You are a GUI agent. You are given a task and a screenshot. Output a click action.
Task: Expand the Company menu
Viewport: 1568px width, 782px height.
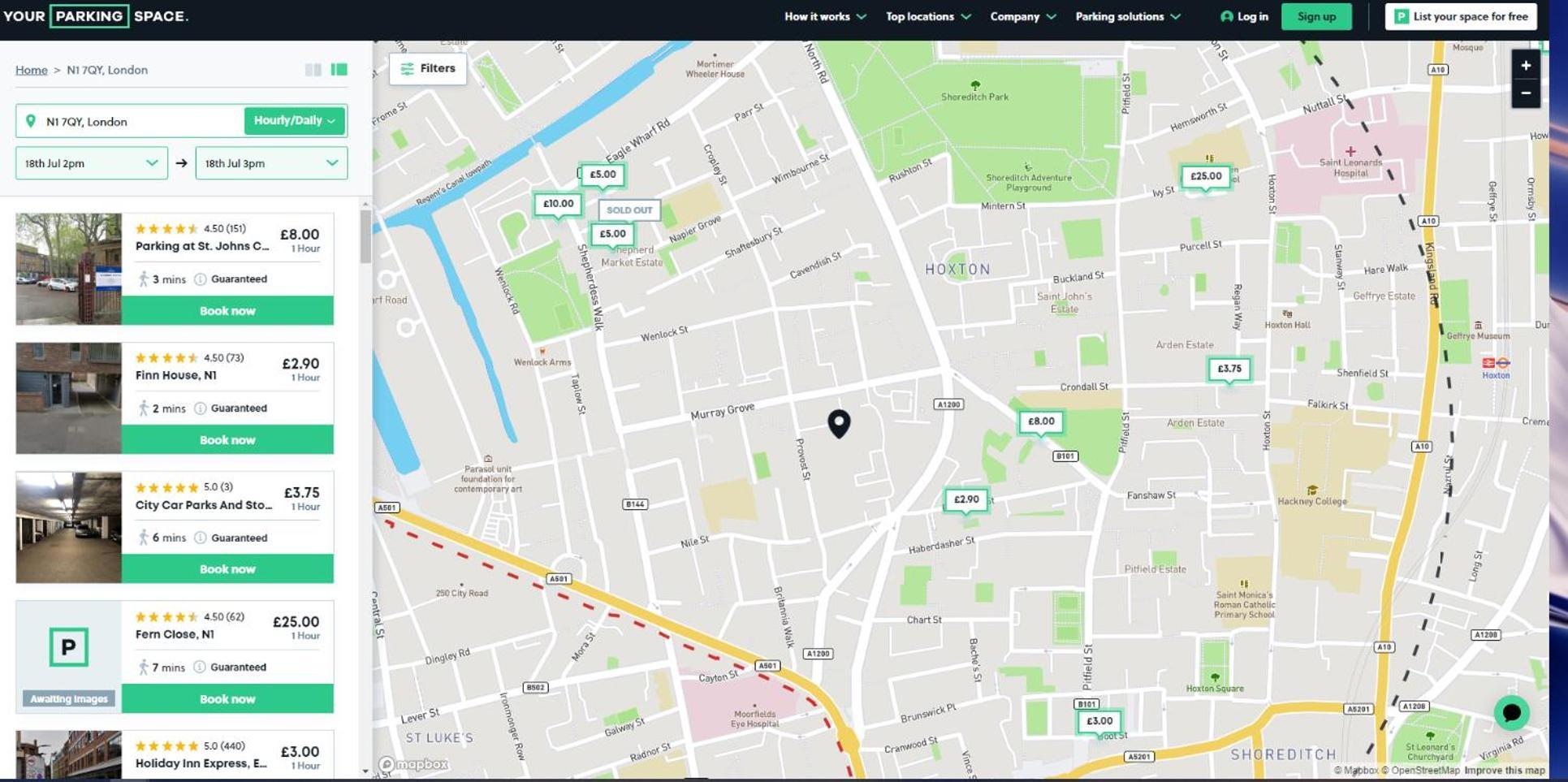1023,16
